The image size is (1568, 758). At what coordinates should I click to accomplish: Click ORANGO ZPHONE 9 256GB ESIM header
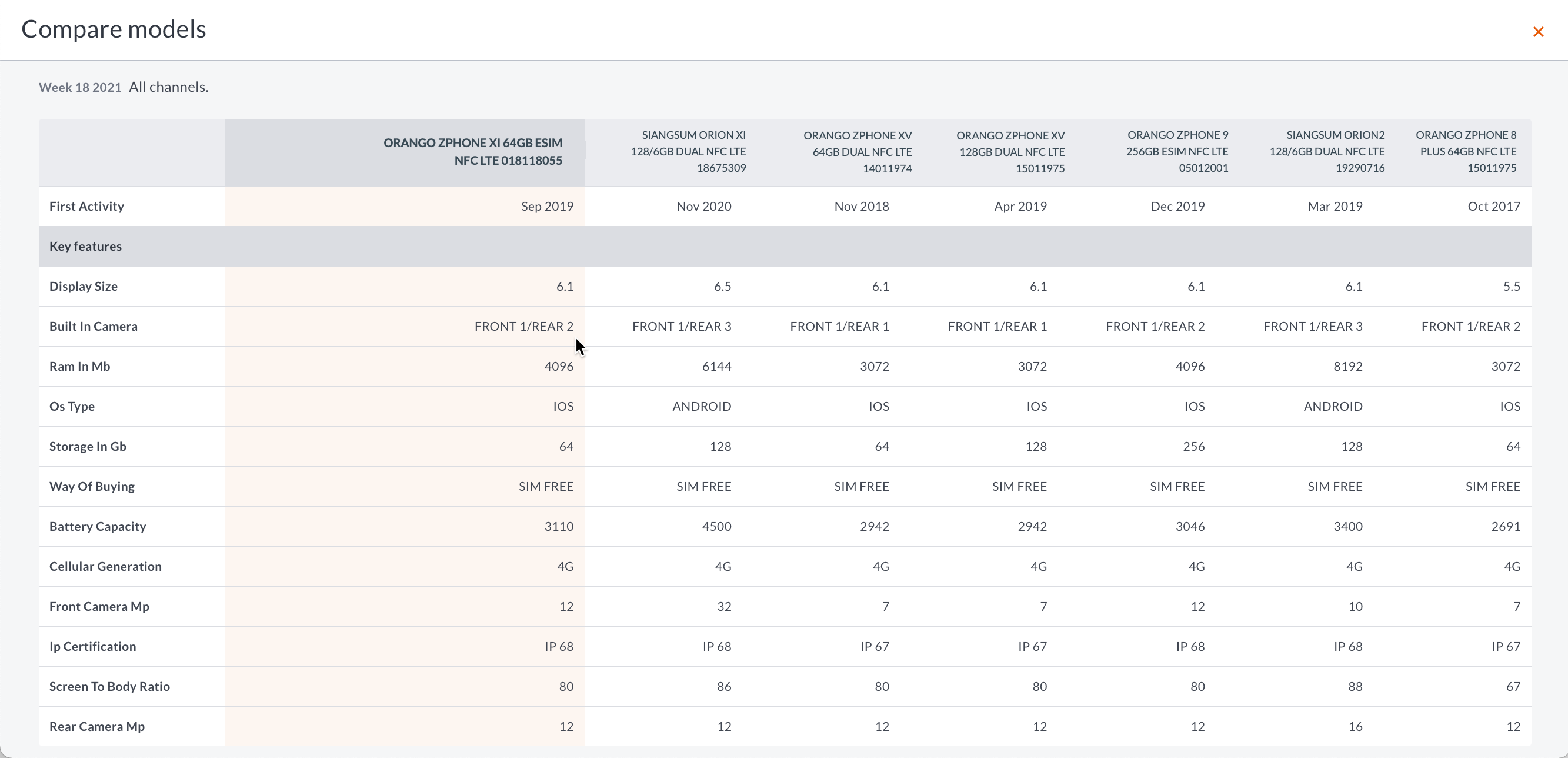coord(1177,152)
